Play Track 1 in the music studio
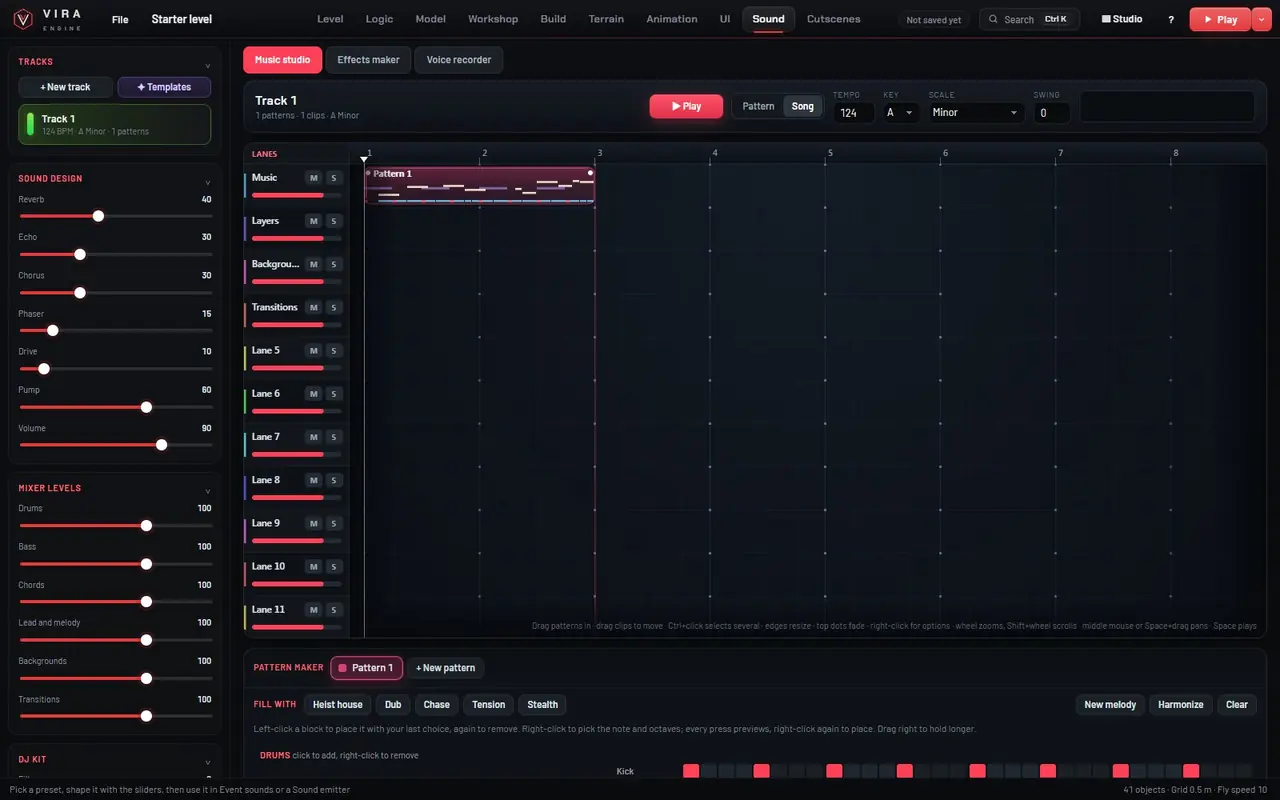Image resolution: width=1280 pixels, height=800 pixels. 686,106
